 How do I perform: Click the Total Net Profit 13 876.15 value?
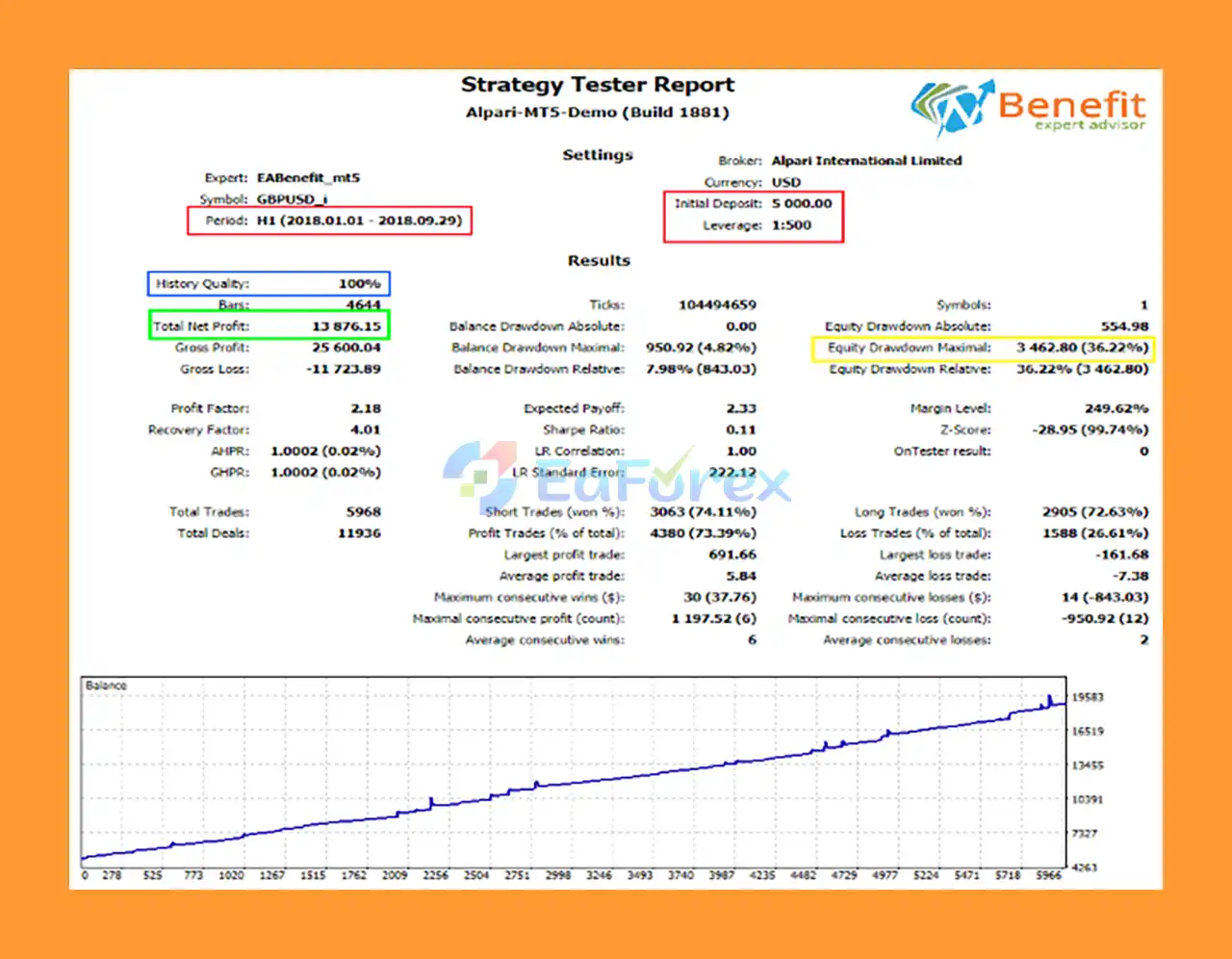click(x=346, y=326)
